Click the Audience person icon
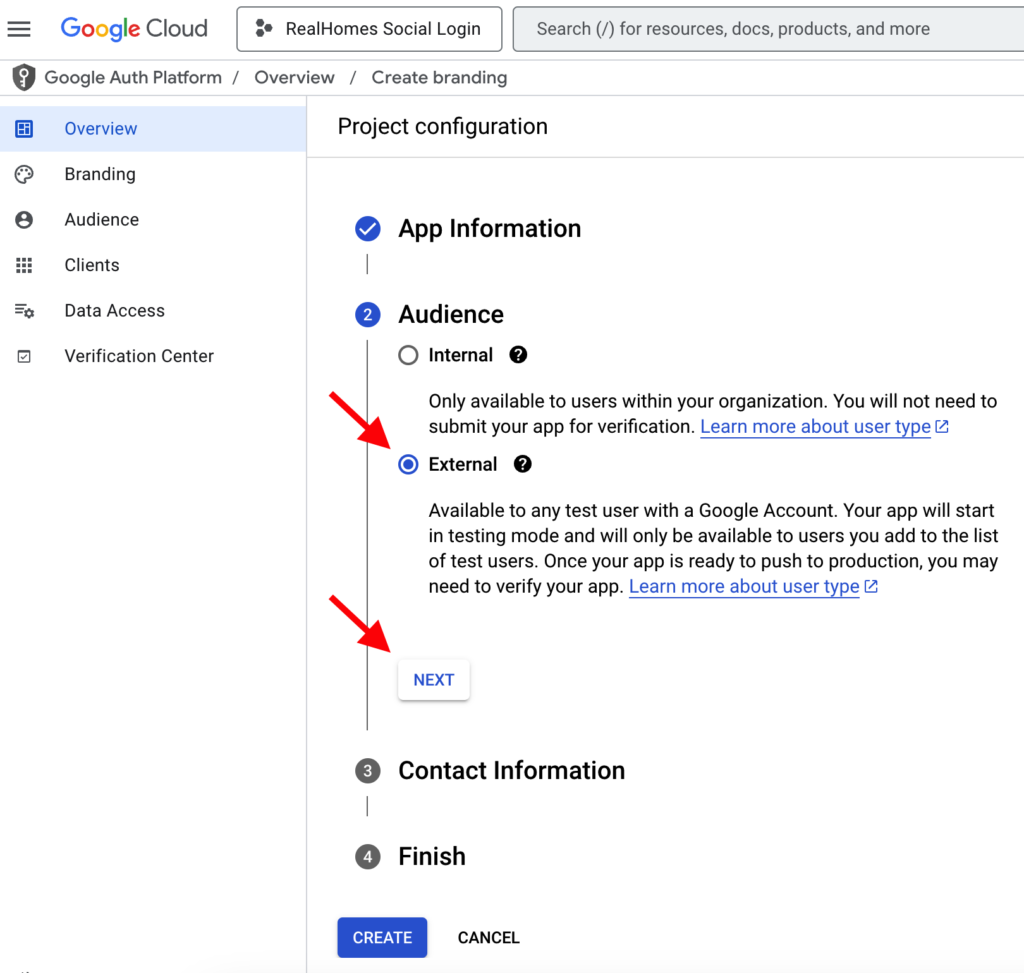Viewport: 1024px width, 973px height. click(x=24, y=219)
